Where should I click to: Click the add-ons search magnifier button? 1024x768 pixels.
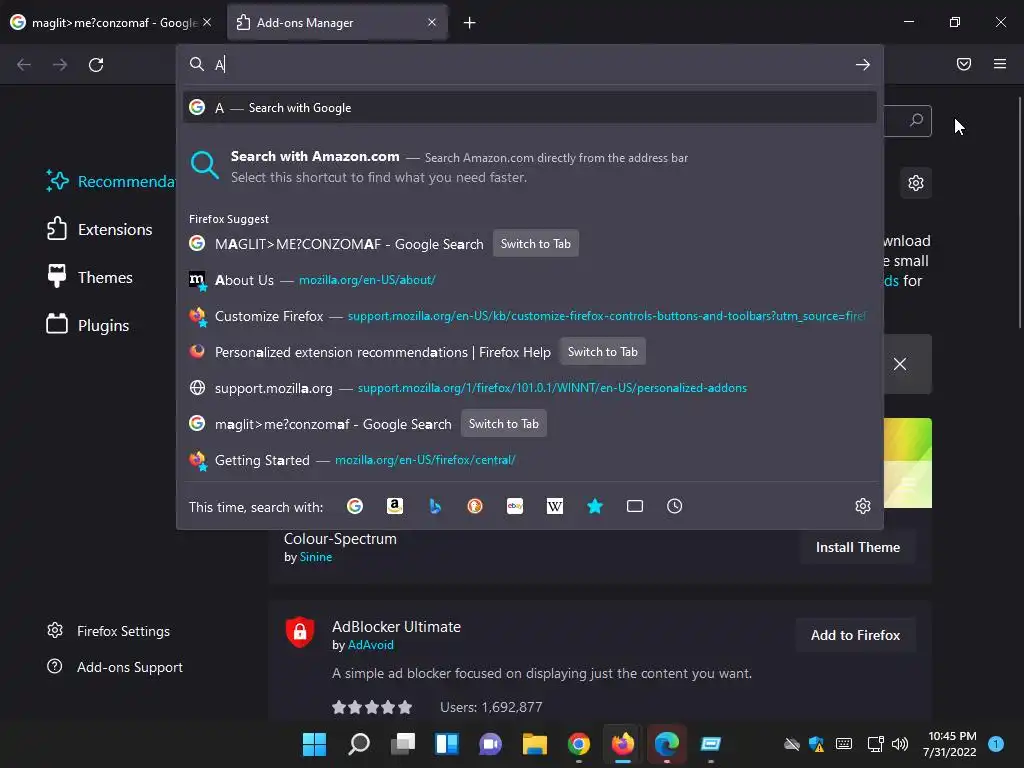coord(916,120)
